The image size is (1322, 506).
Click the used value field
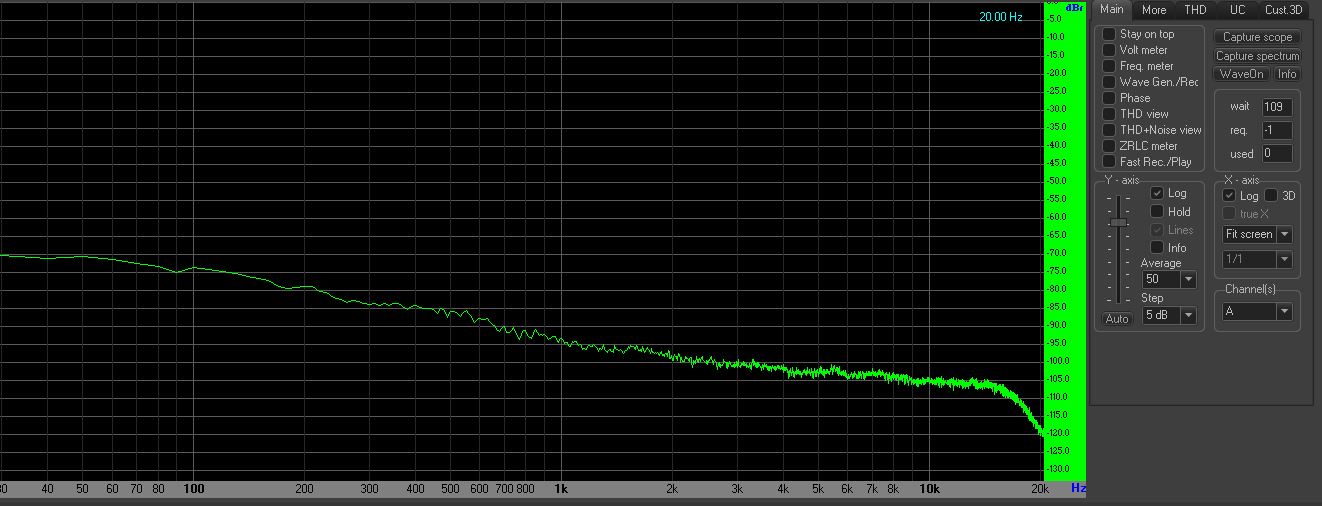[x=1277, y=154]
